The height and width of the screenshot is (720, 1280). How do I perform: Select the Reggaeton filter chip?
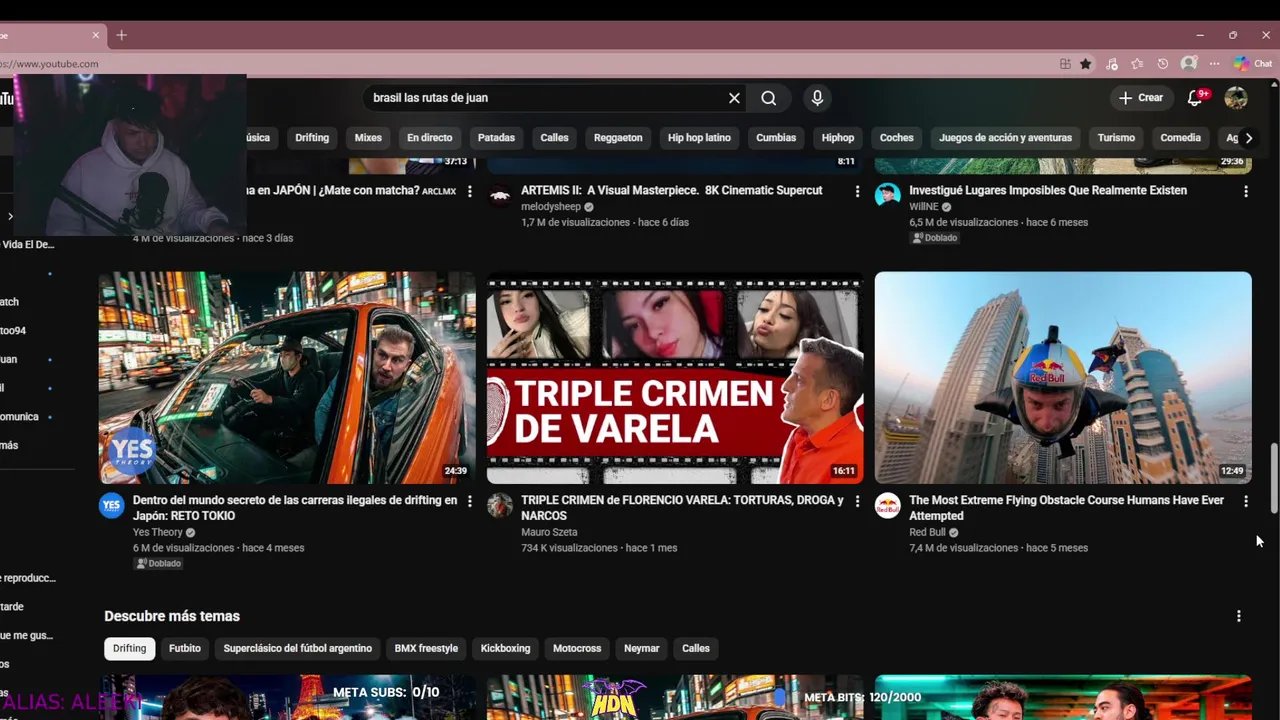click(x=618, y=138)
